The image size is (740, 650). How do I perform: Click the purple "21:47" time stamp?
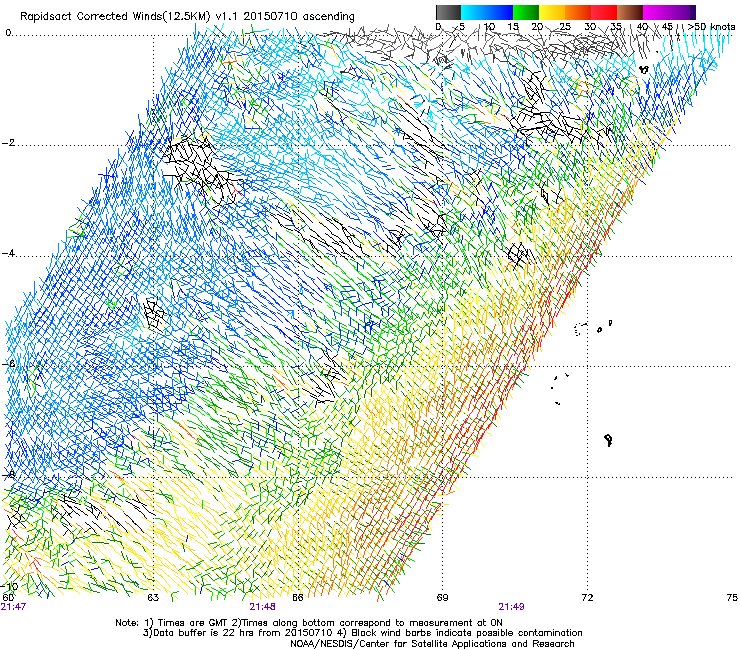[13, 607]
